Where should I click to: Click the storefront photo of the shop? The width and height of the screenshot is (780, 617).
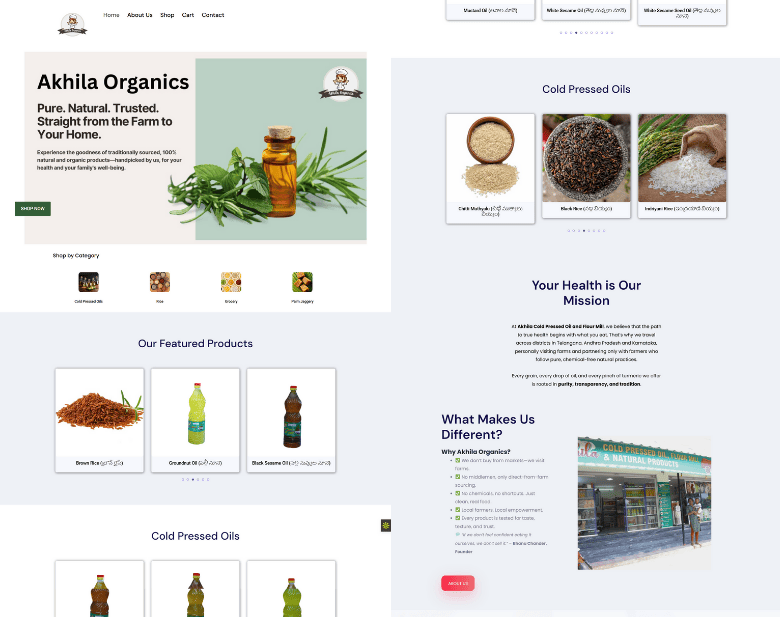point(644,502)
